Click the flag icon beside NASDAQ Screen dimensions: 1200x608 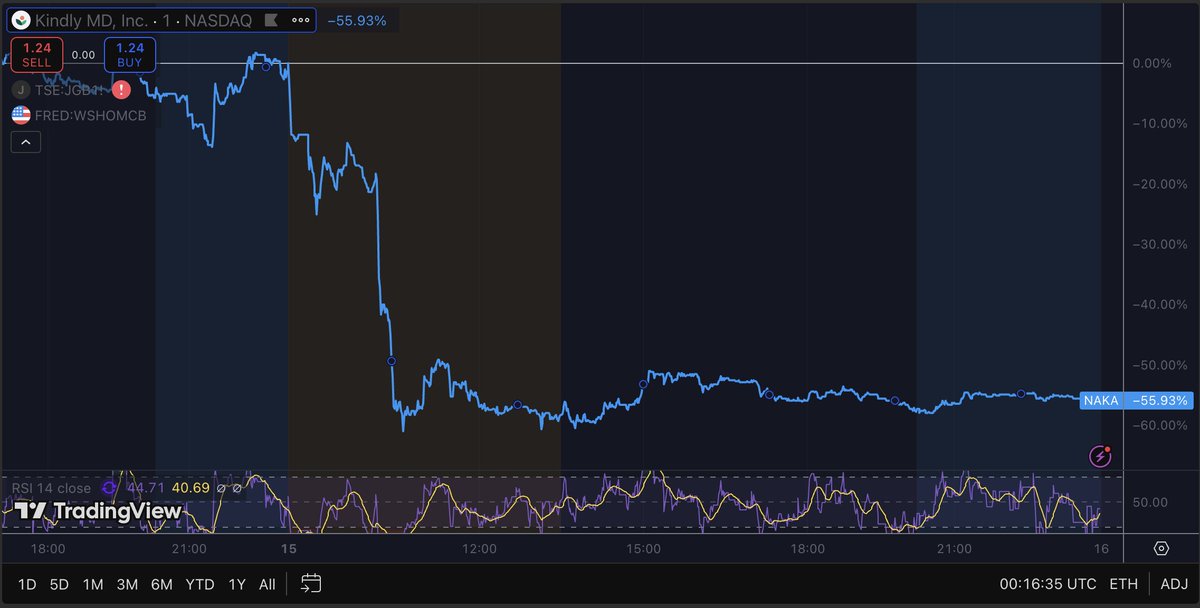pyautogui.click(x=270, y=21)
